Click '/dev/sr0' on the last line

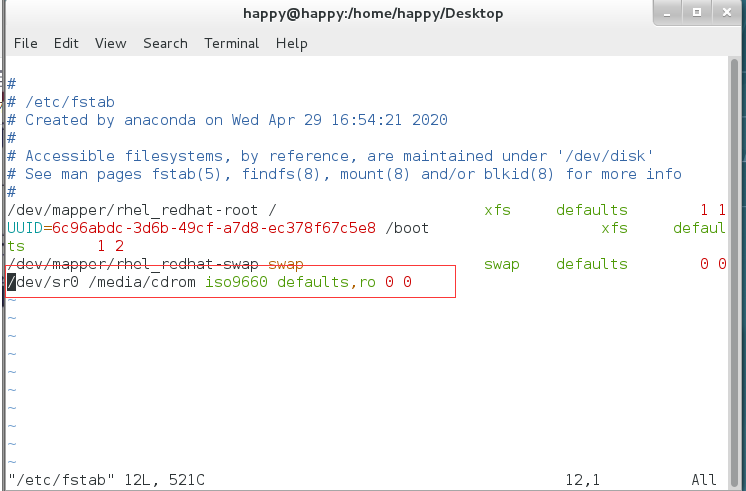pos(42,282)
